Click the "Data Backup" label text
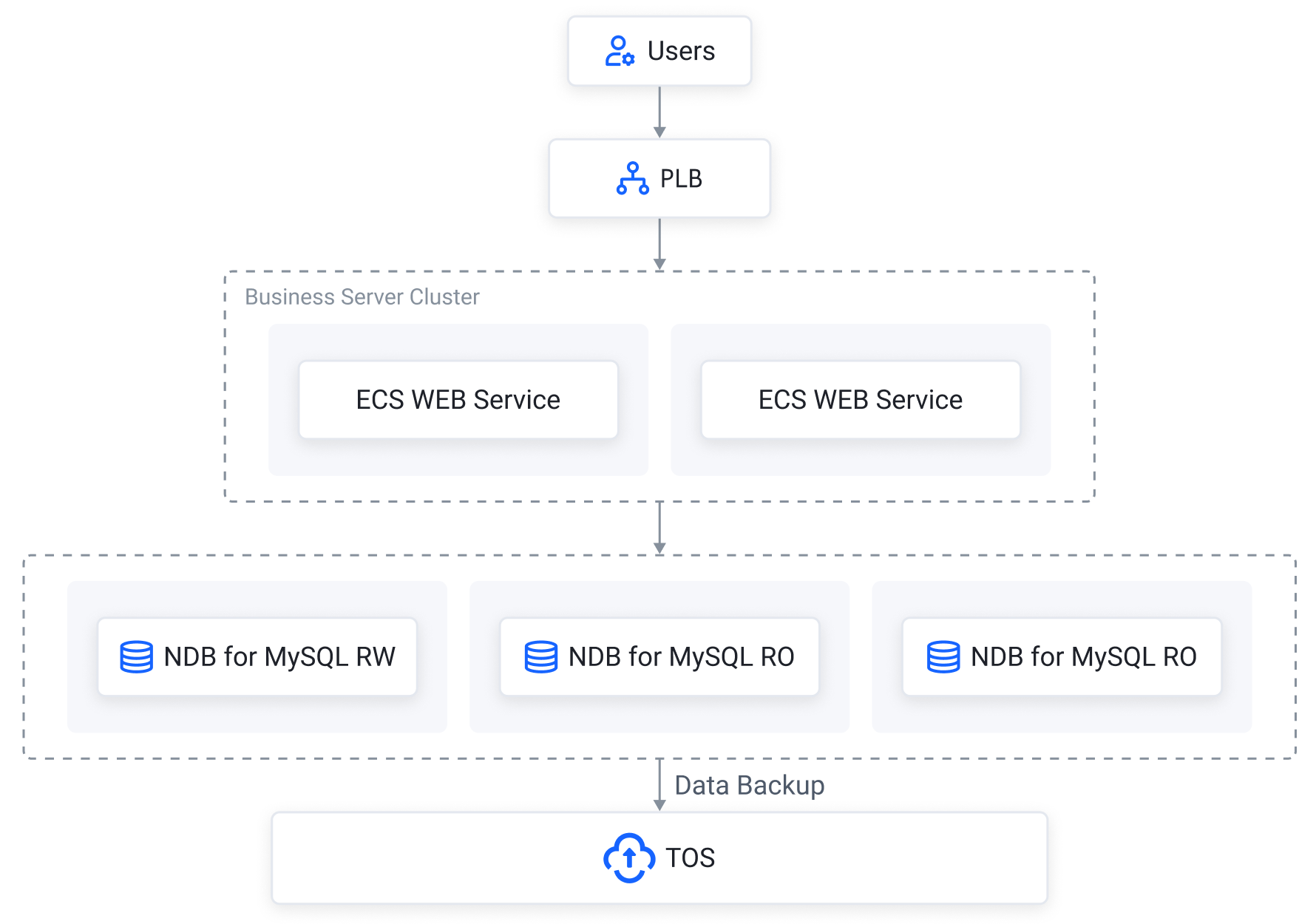 click(749, 785)
